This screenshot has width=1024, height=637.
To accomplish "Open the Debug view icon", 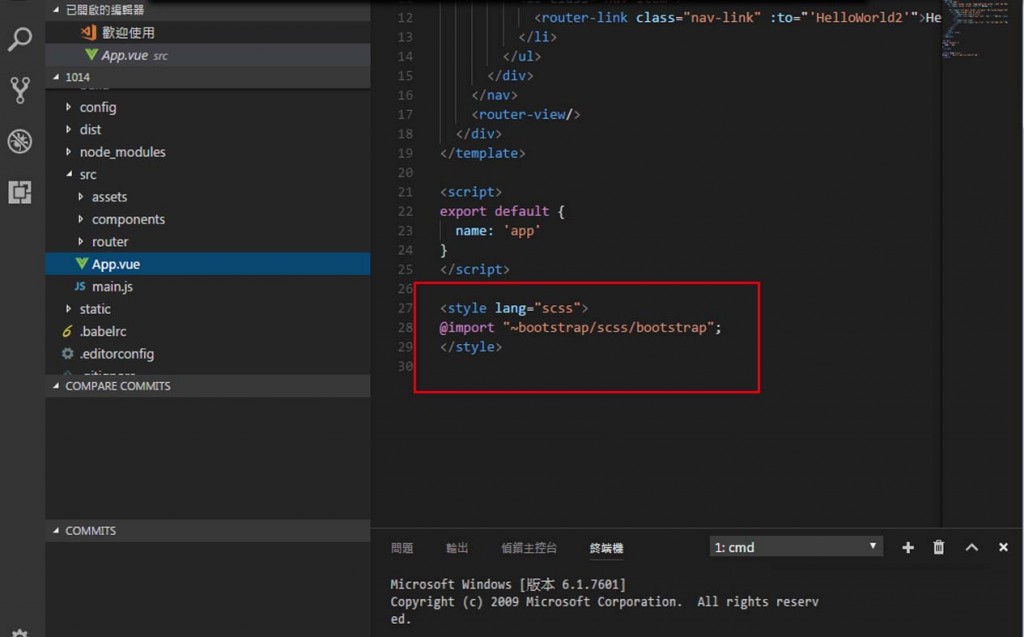I will coord(20,141).
